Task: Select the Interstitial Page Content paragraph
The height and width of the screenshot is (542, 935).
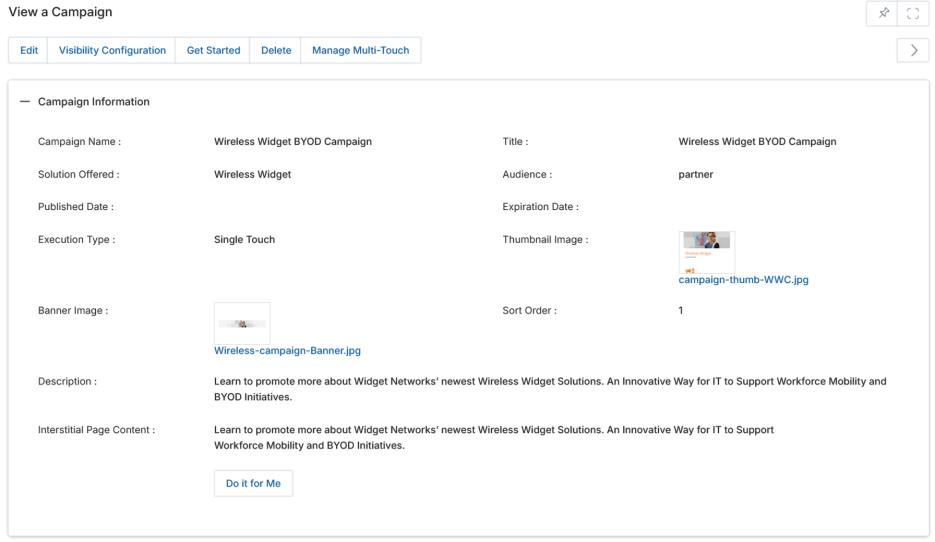Action: [x=494, y=438]
